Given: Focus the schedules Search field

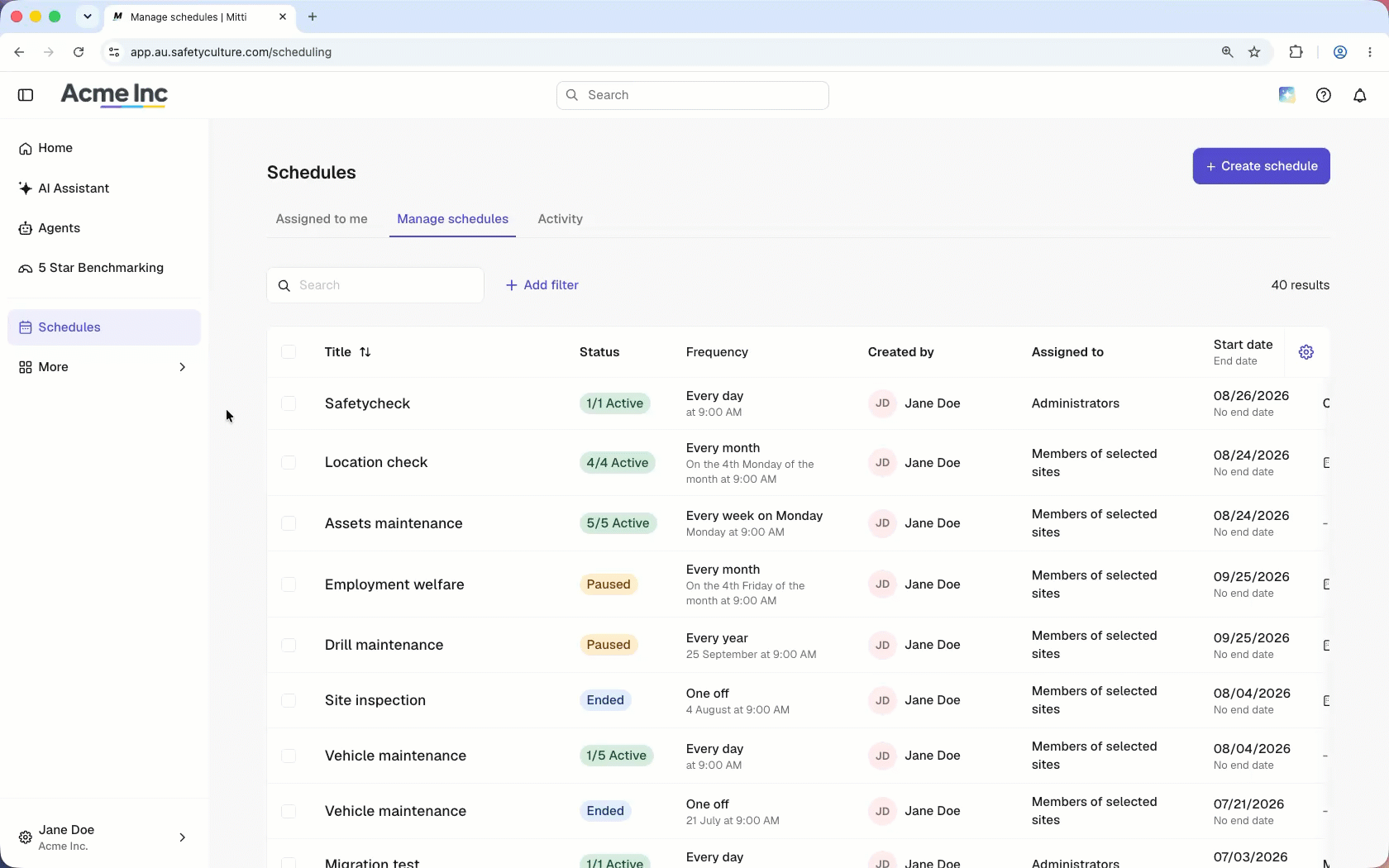Looking at the screenshot, I should point(375,285).
